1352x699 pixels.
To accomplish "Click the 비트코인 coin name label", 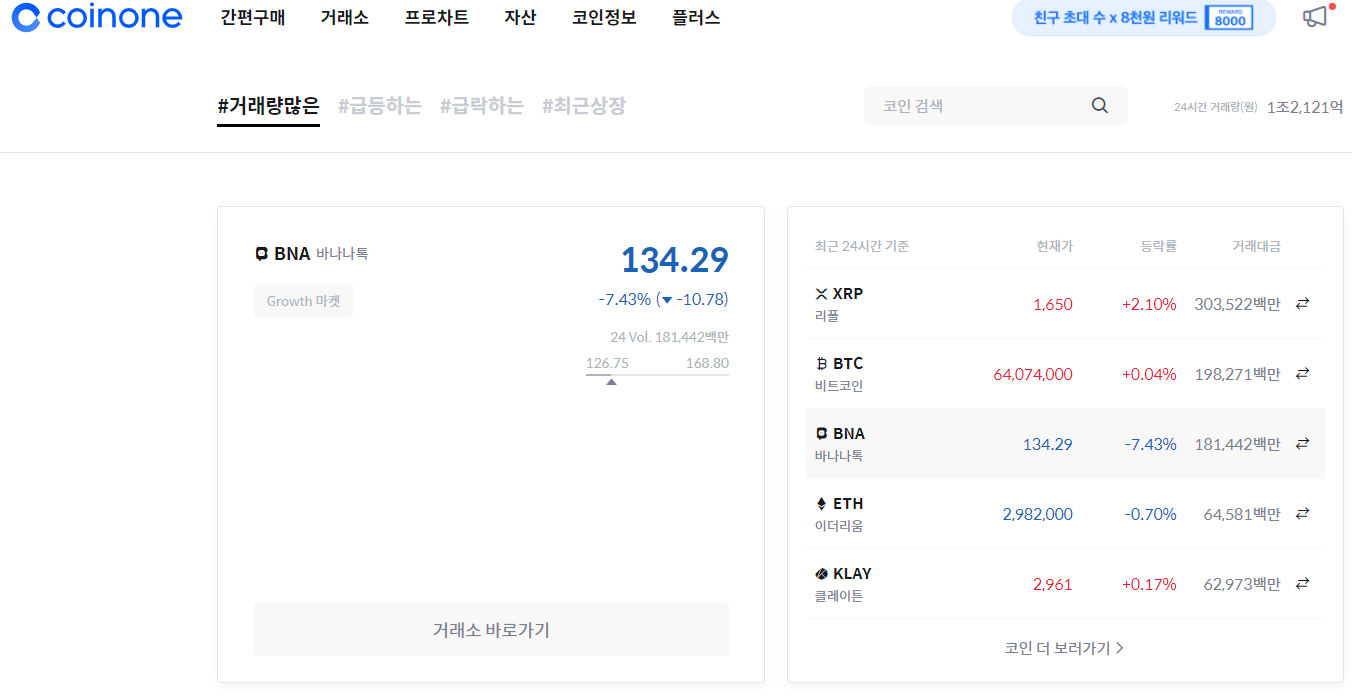I will coord(839,386).
